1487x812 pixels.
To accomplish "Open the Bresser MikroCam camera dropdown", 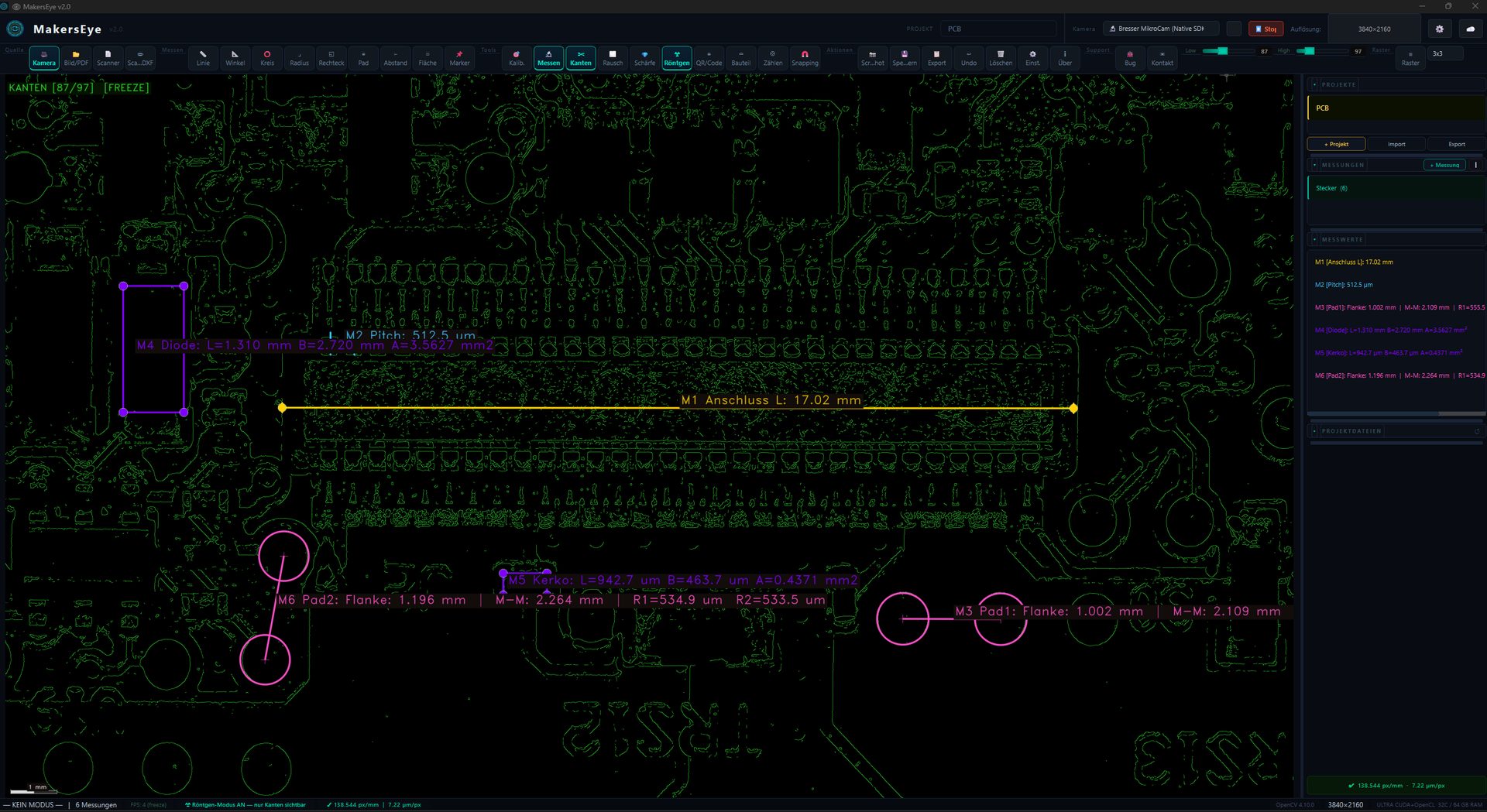I will pyautogui.click(x=1160, y=29).
